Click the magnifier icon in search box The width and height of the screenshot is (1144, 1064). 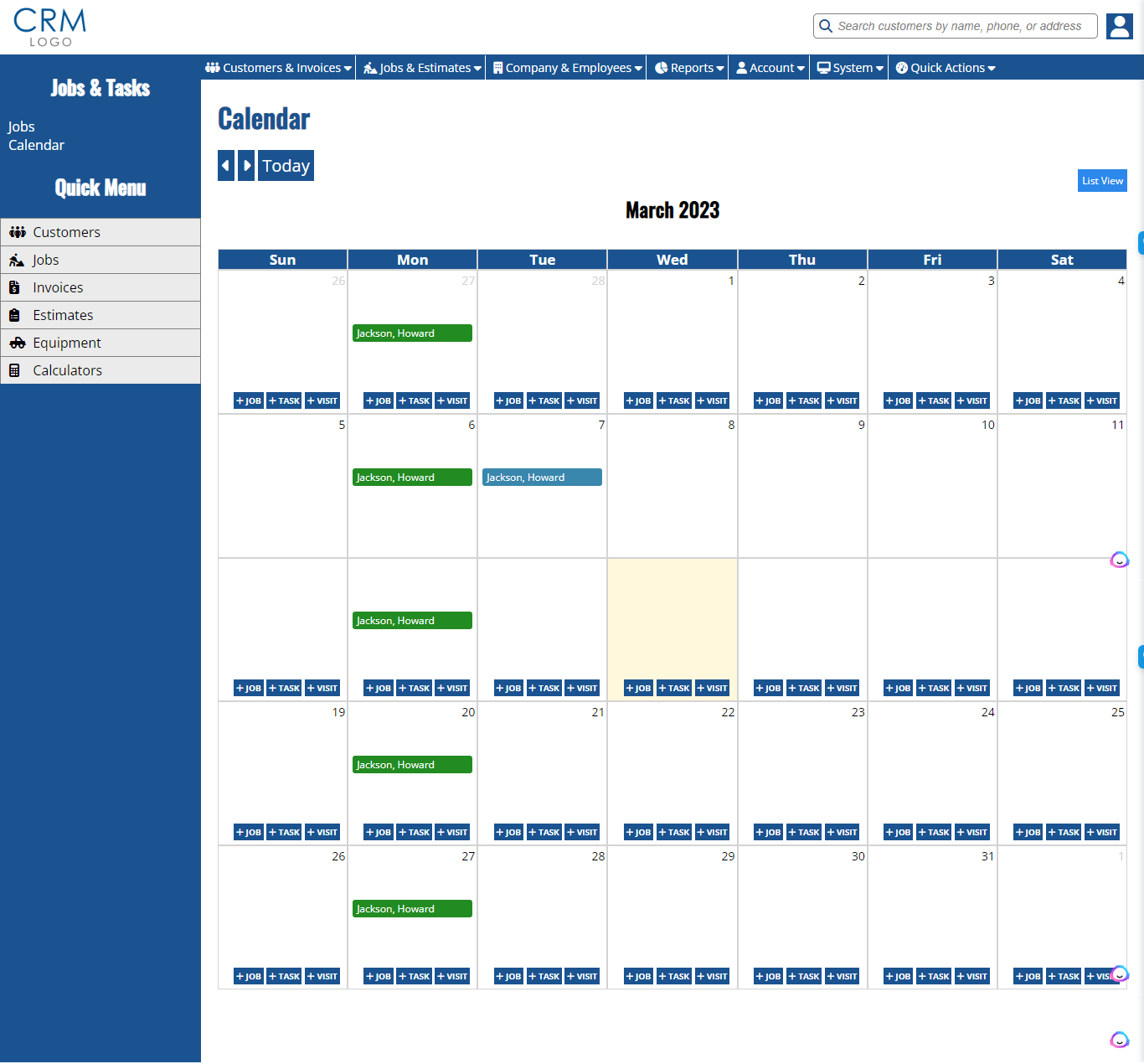[826, 26]
